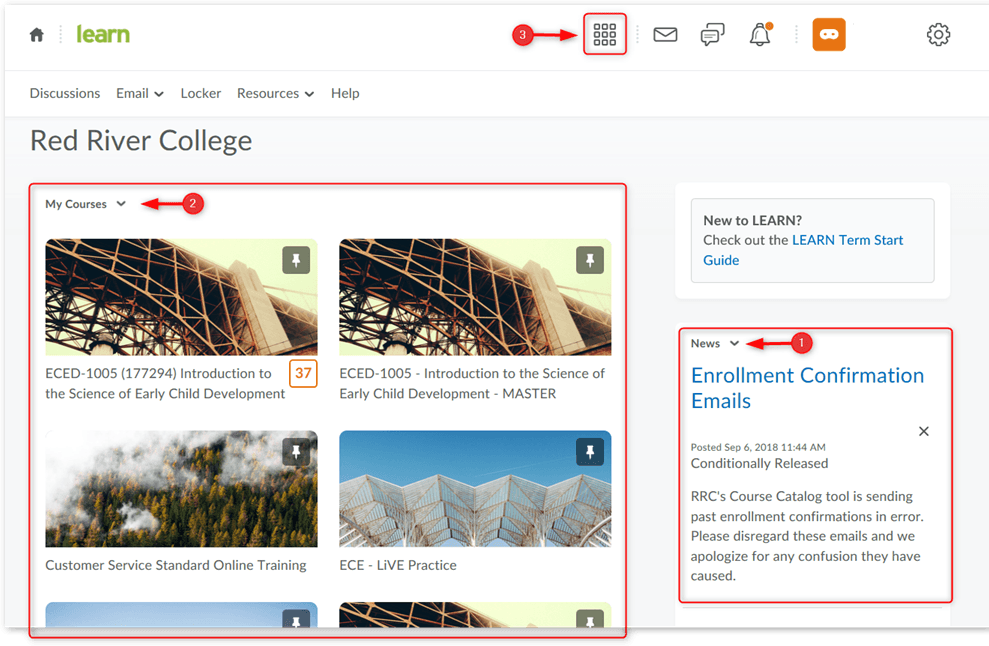Click the home icon
Image resolution: width=989 pixels, height=646 pixels.
37,35
